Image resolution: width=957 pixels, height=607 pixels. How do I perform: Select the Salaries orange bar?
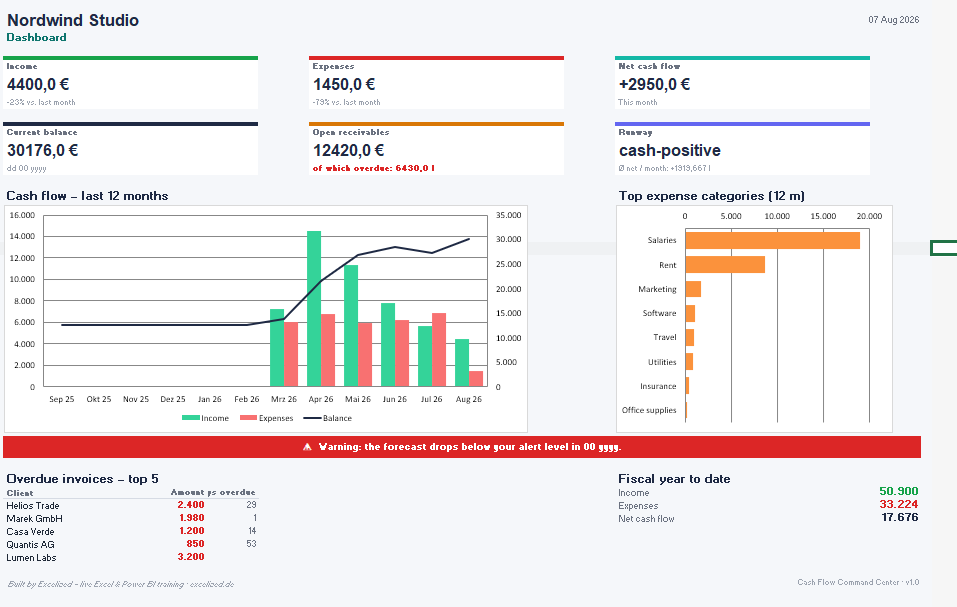(x=773, y=240)
